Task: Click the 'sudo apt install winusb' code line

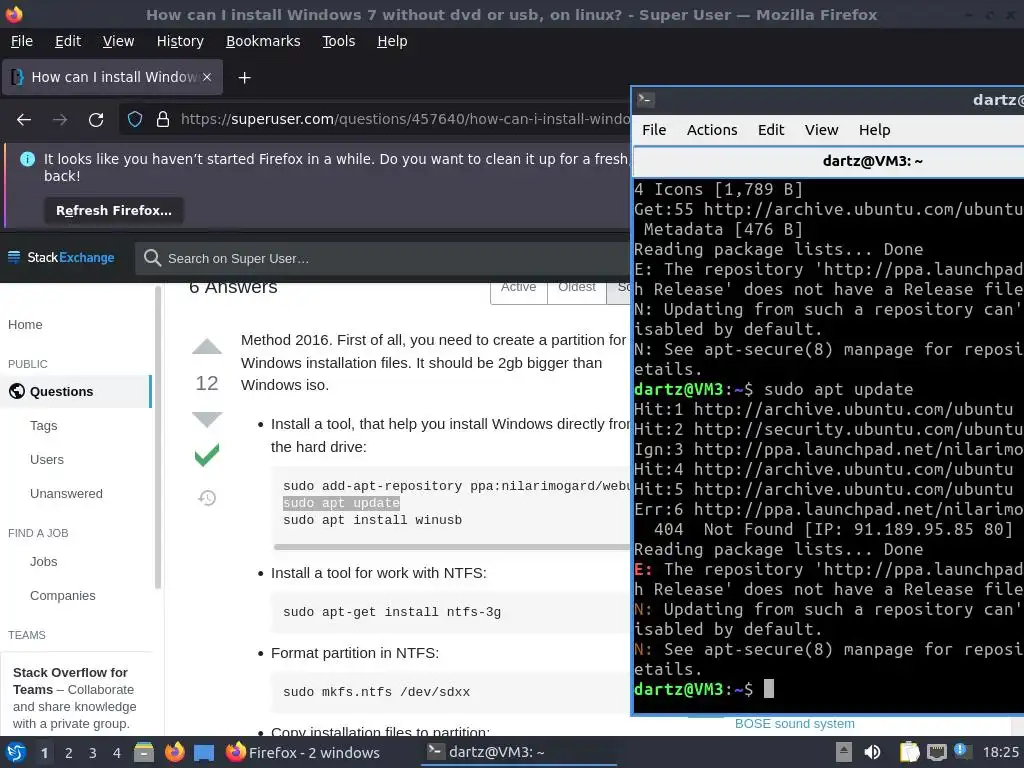Action: (372, 520)
